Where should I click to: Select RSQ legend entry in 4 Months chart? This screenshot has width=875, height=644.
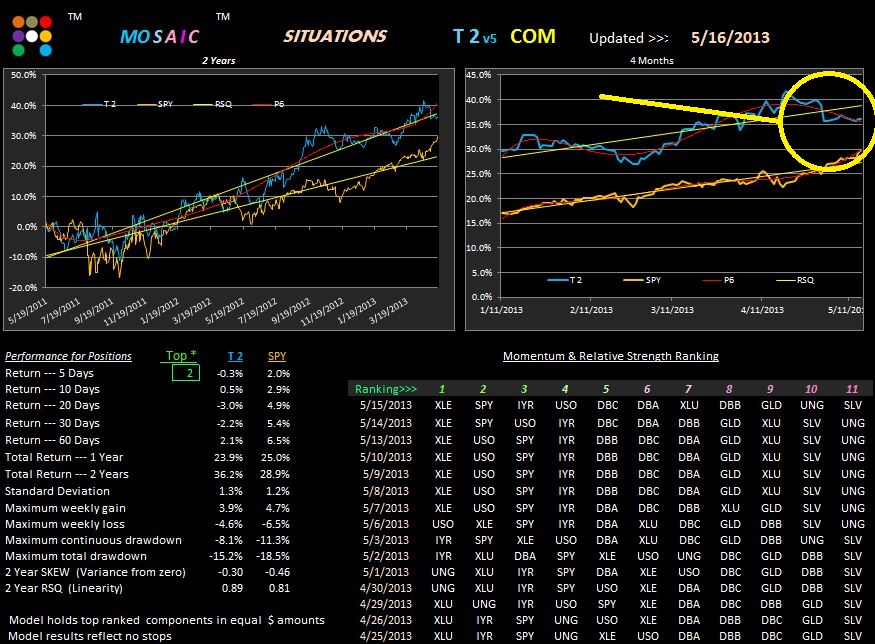click(x=795, y=280)
